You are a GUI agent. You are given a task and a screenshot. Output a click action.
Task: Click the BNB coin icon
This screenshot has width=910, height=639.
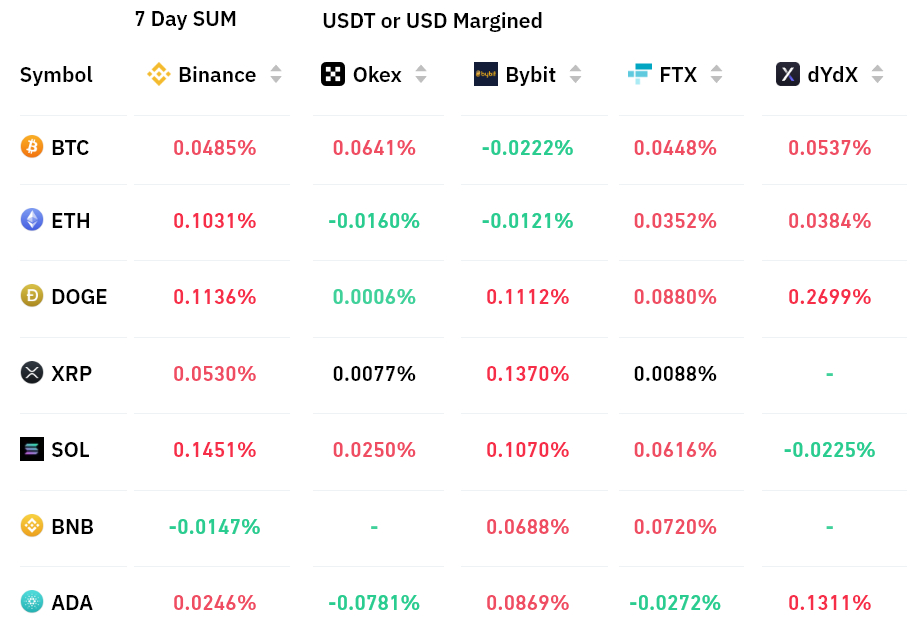32,525
